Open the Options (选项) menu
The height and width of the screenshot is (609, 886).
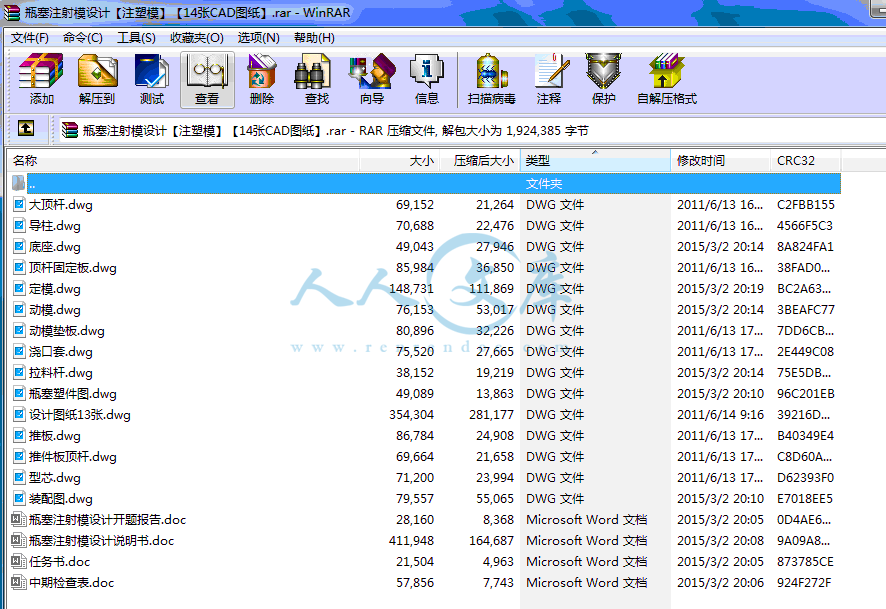258,38
